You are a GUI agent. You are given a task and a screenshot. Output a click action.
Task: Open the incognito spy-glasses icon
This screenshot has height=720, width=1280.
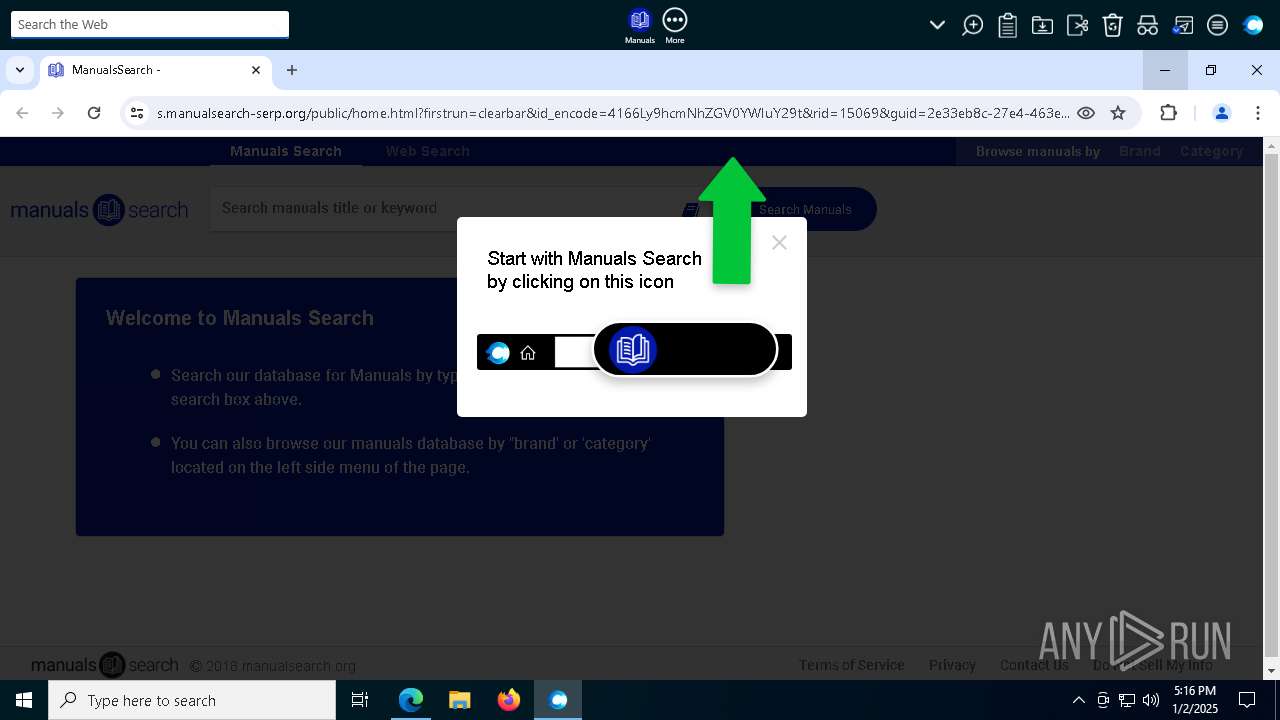coord(1147,26)
